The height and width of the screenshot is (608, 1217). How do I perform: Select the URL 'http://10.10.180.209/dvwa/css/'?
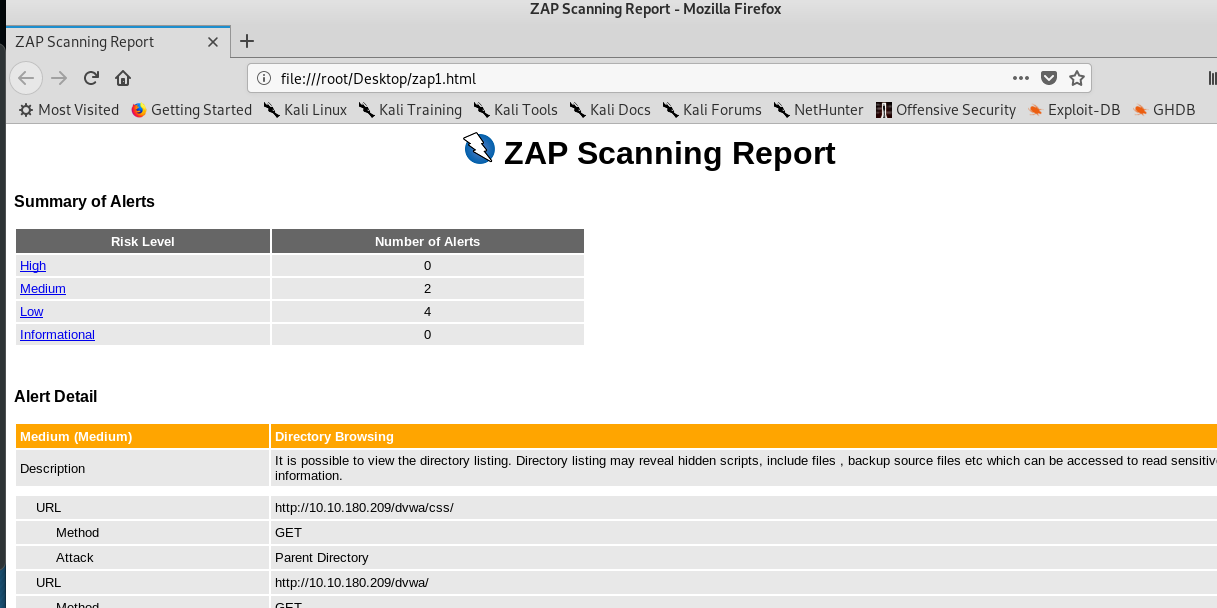pyautogui.click(x=364, y=508)
